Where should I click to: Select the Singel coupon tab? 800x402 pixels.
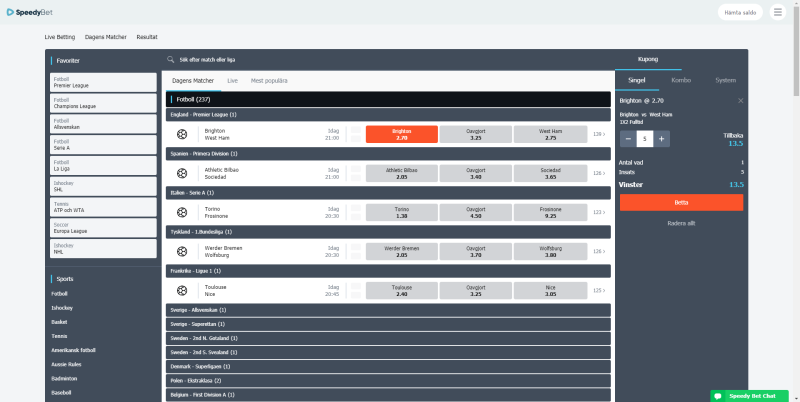[x=637, y=80]
